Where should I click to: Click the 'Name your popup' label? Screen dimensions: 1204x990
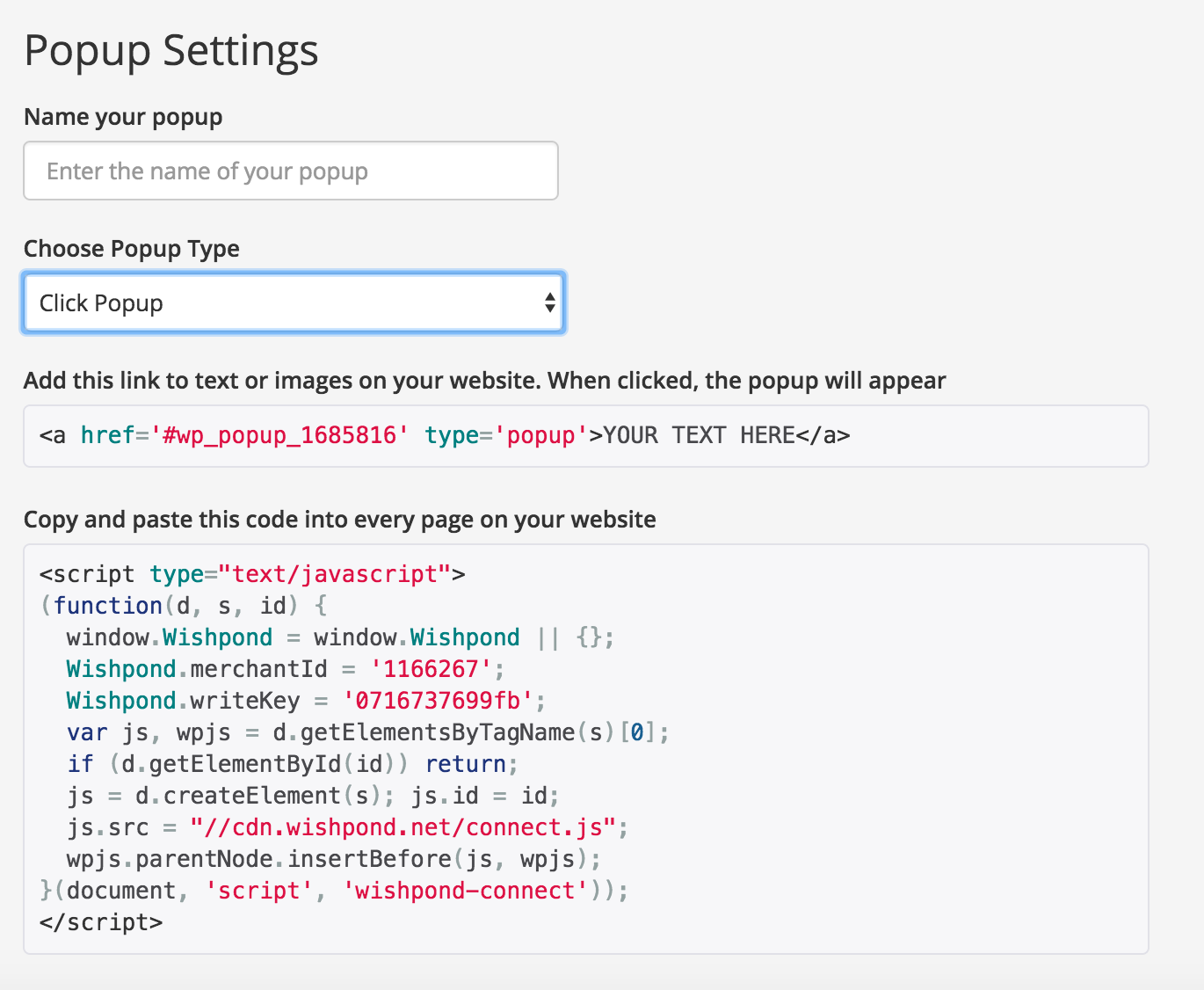pyautogui.click(x=123, y=117)
